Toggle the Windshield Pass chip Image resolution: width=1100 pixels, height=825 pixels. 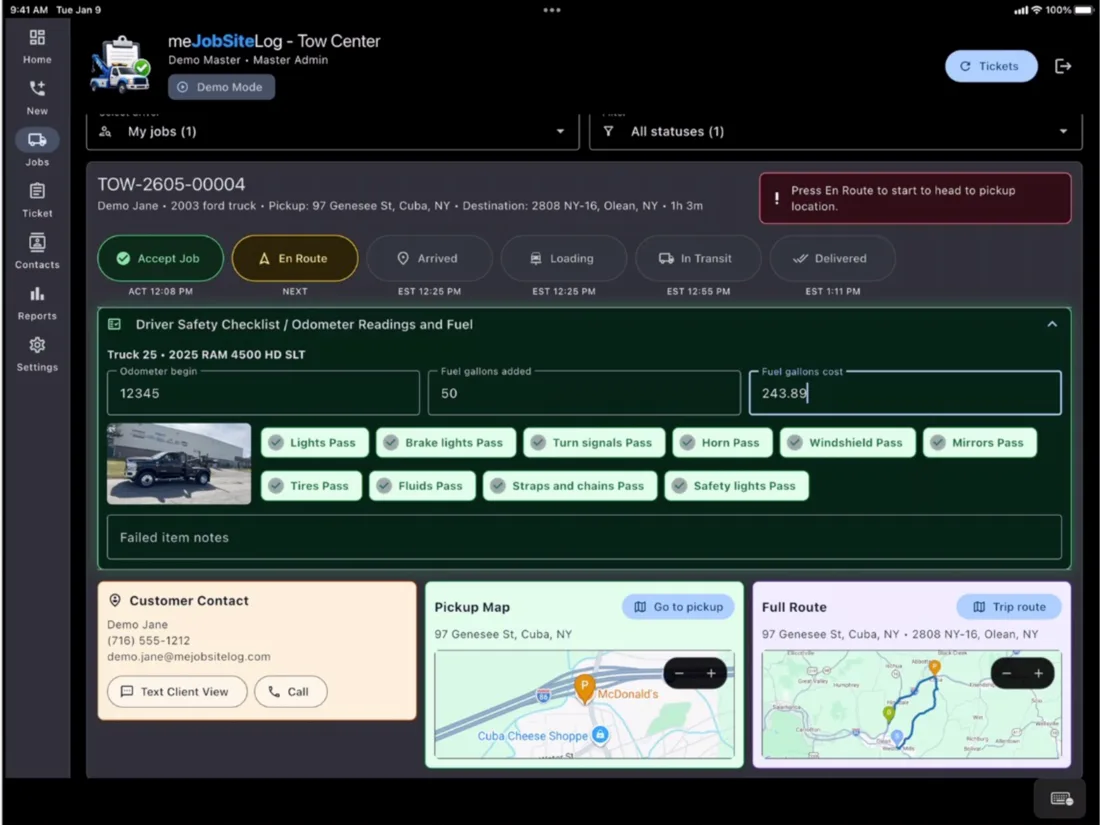(847, 443)
